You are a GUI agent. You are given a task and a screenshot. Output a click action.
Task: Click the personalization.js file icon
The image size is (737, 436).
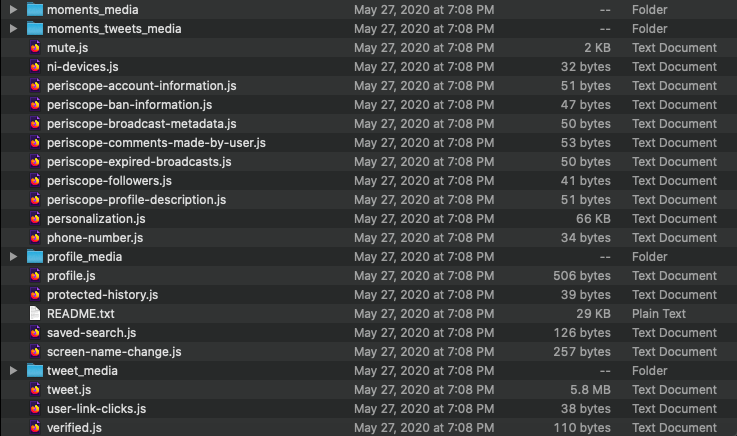coord(36,219)
